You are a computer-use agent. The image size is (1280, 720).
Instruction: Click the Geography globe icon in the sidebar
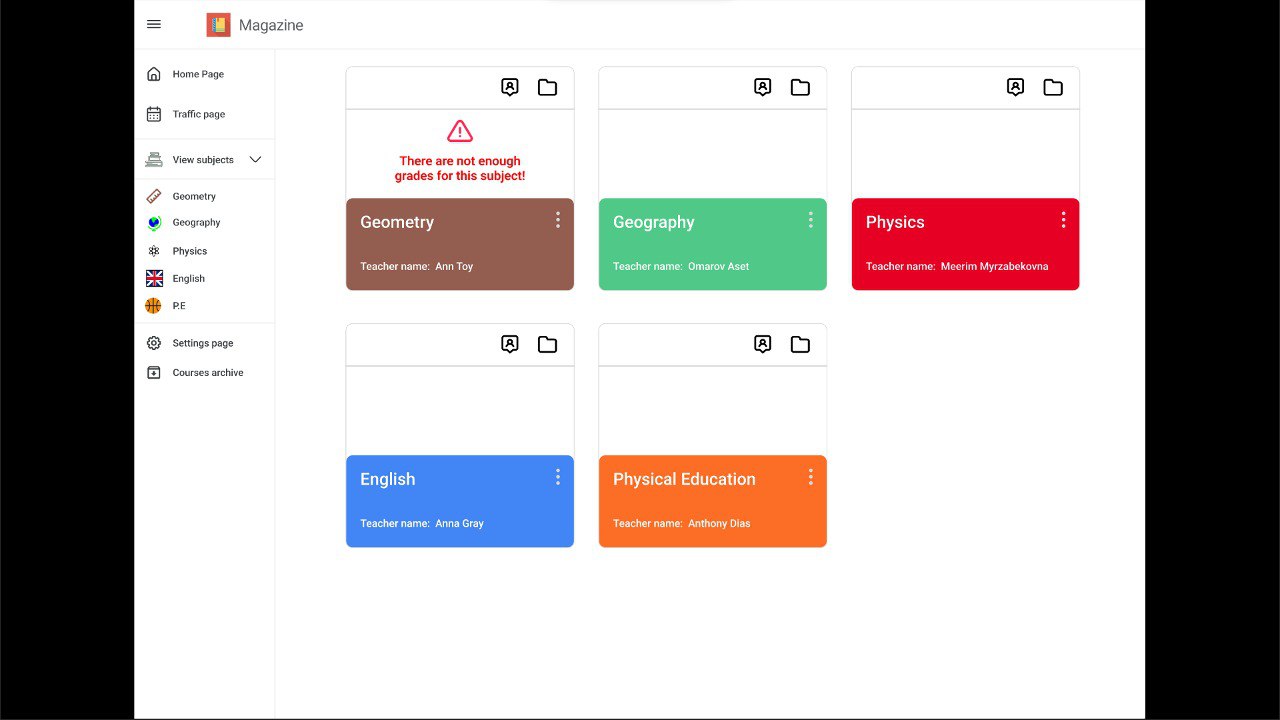153,222
